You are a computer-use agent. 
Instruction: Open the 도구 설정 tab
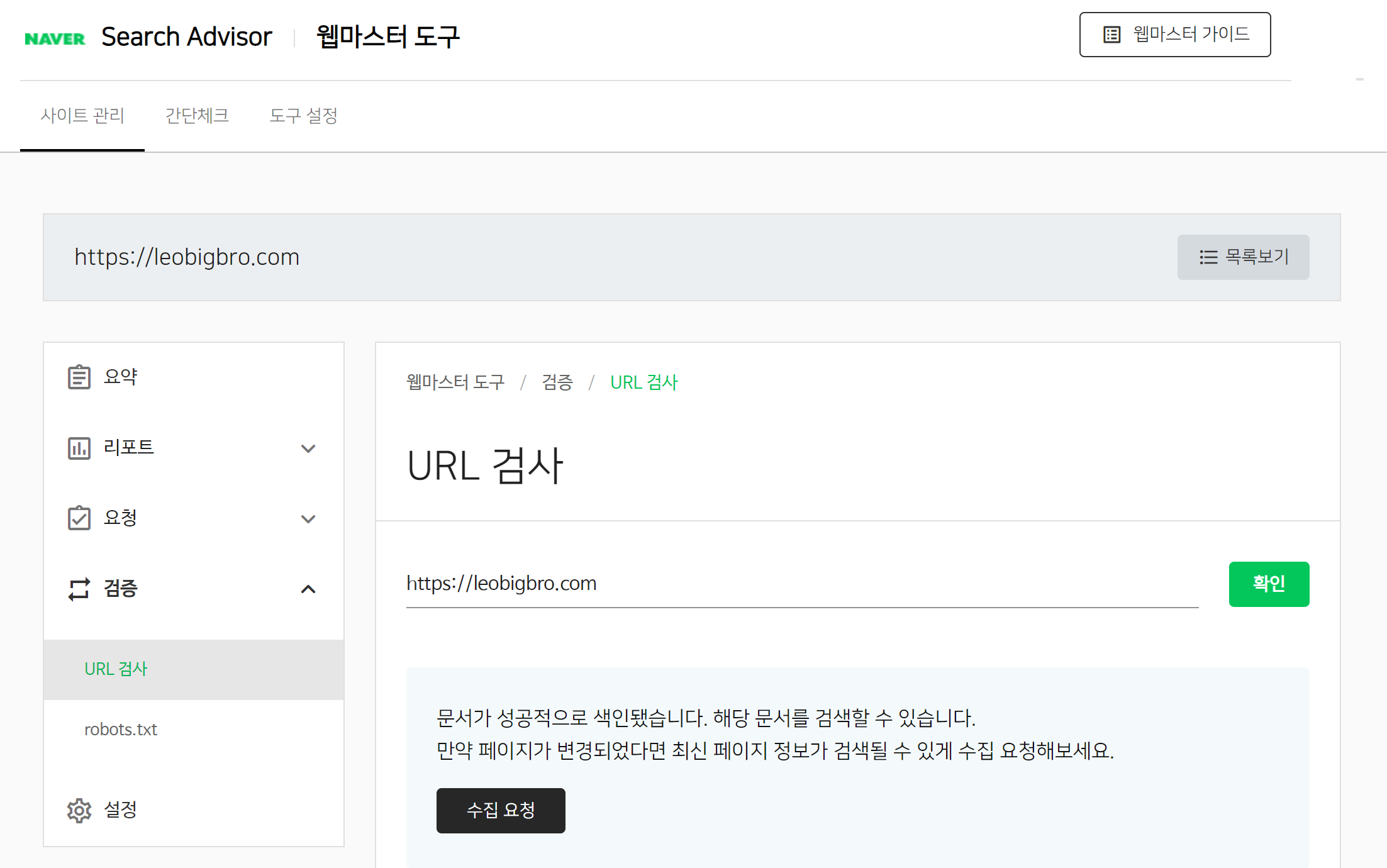pyautogui.click(x=303, y=116)
